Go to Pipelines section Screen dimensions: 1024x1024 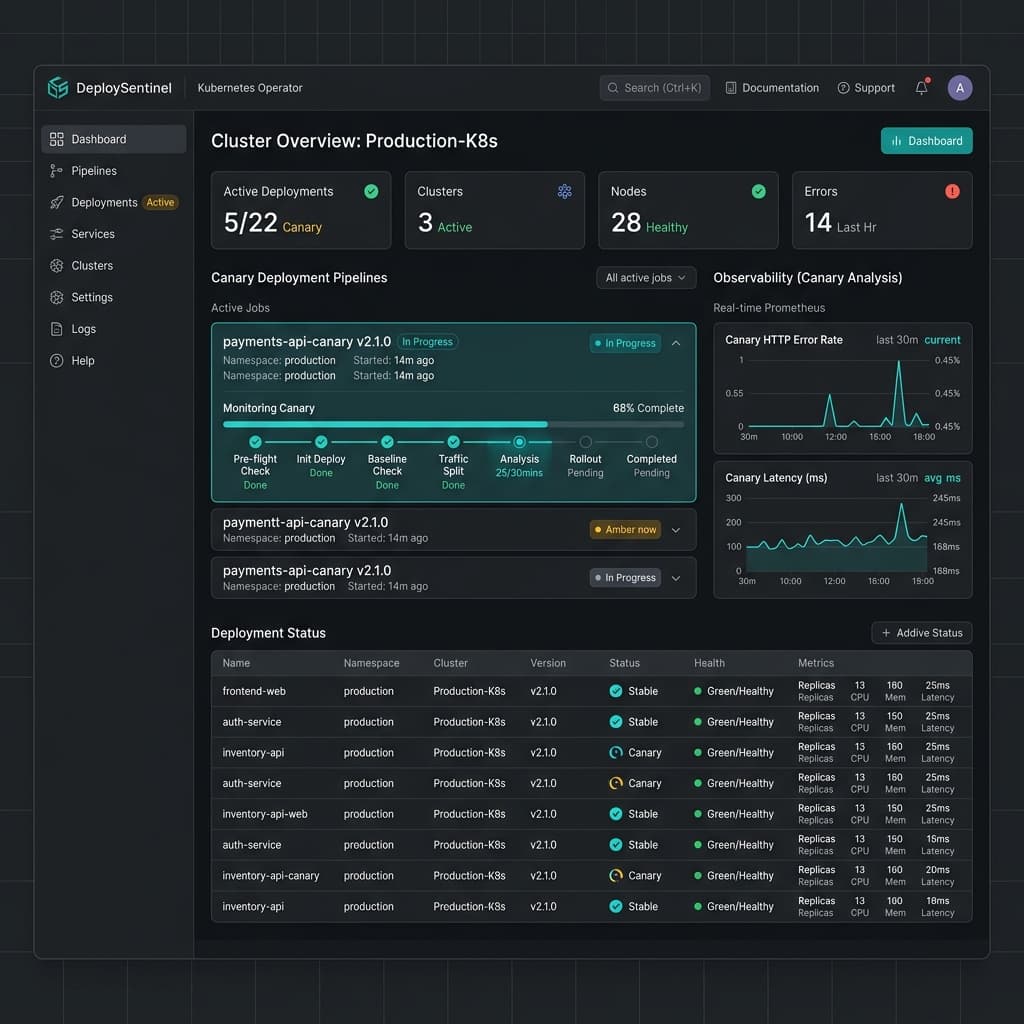click(114, 171)
